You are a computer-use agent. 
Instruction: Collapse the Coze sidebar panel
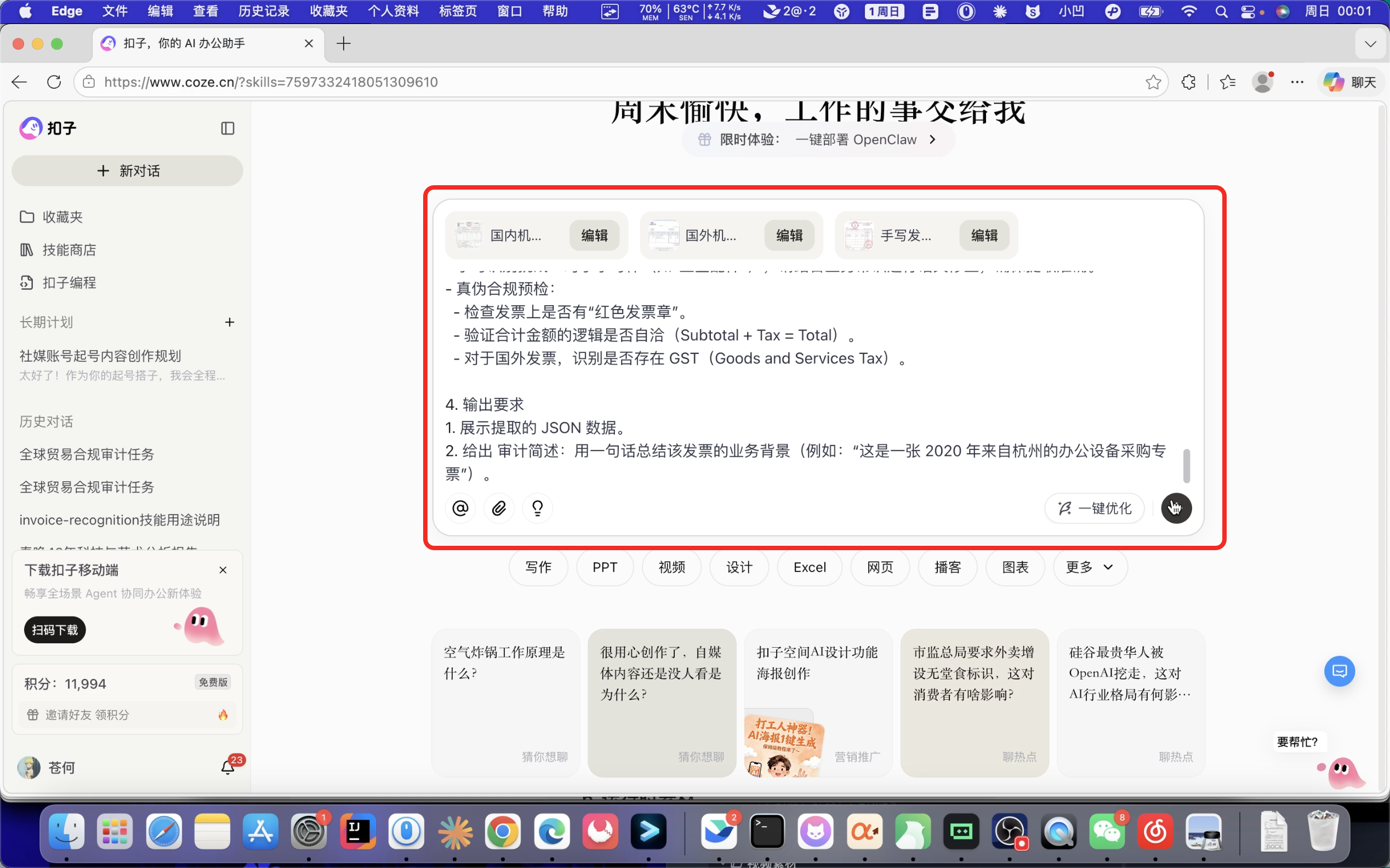point(227,128)
